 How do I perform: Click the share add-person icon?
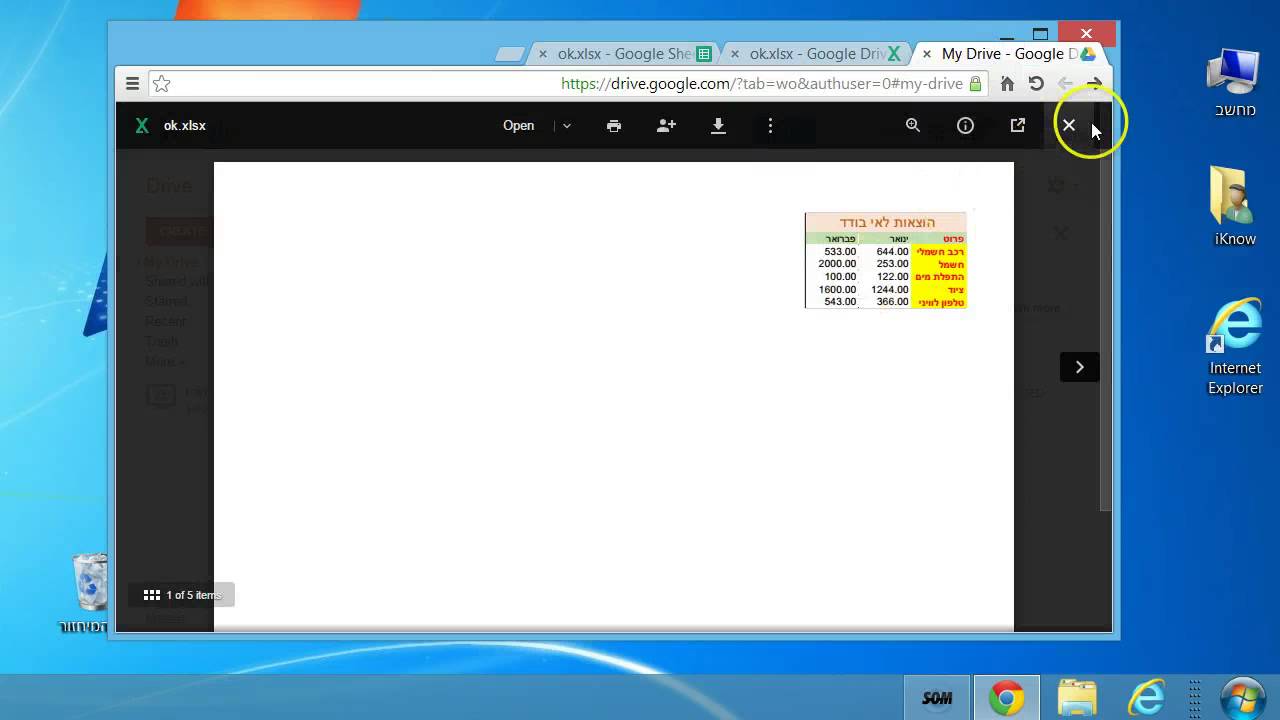tap(666, 126)
